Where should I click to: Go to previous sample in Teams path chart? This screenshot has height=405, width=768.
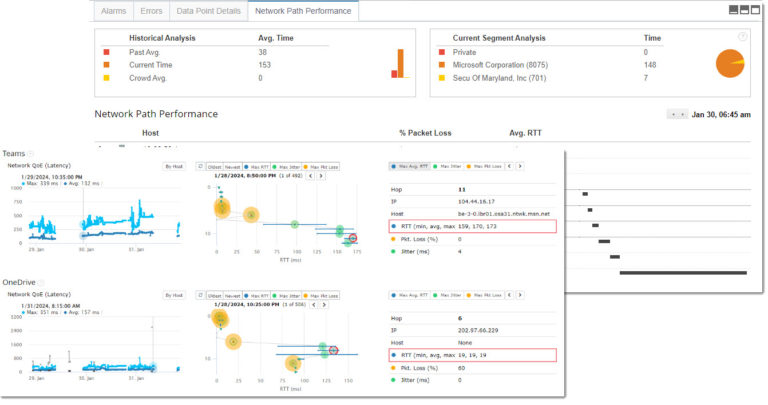310,176
